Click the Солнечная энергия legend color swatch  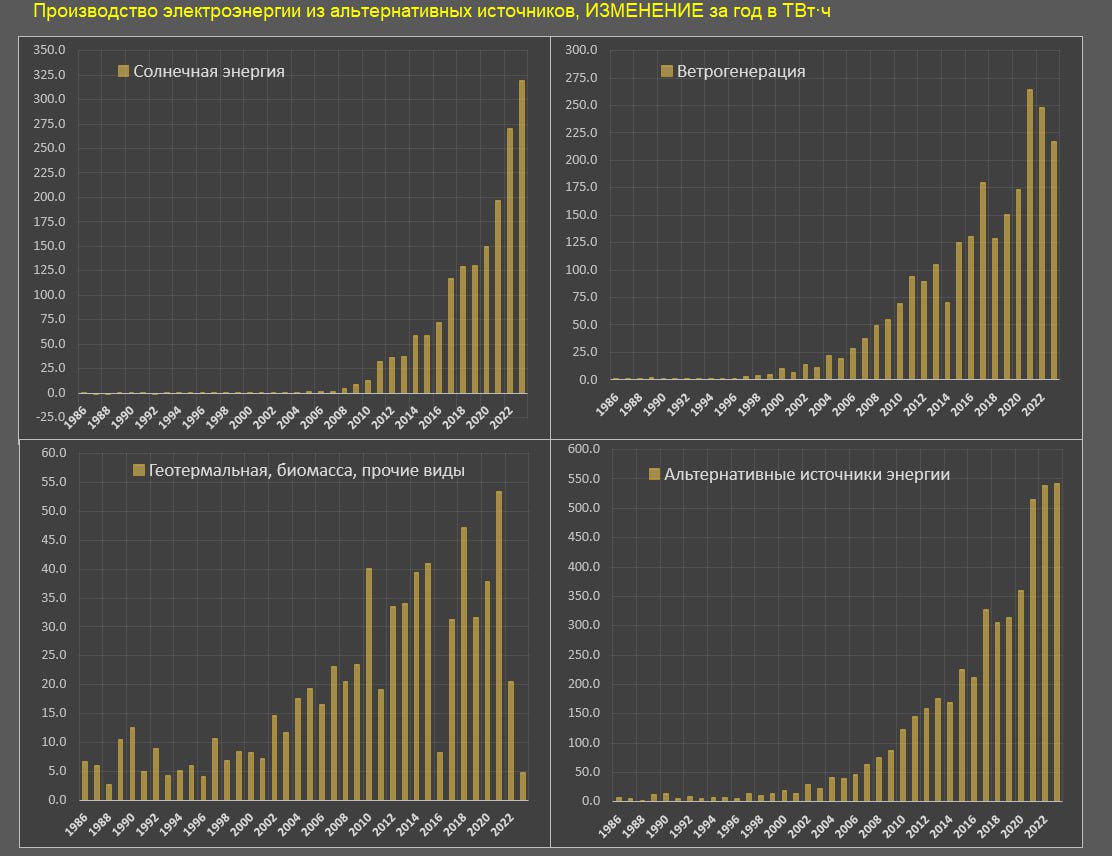pos(124,71)
